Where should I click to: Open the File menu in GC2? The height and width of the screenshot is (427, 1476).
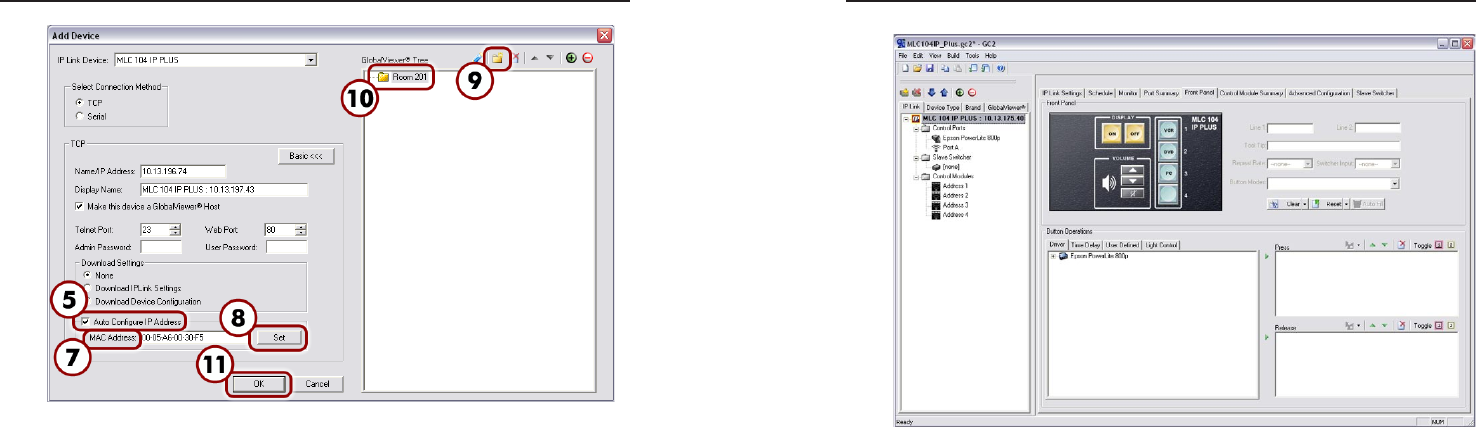click(902, 55)
